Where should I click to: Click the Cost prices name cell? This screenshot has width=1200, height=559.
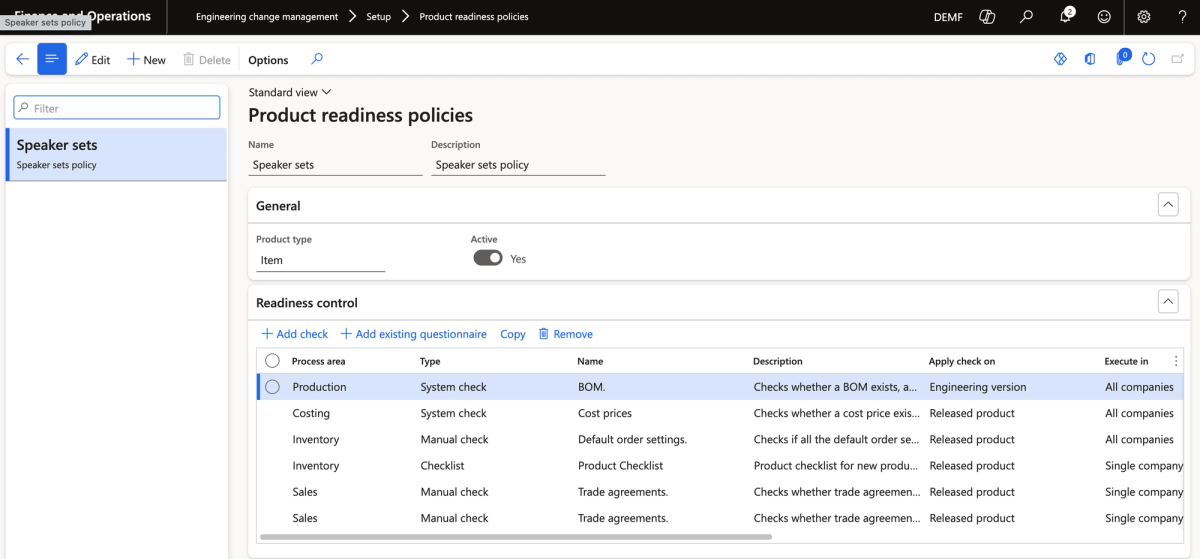(x=605, y=413)
